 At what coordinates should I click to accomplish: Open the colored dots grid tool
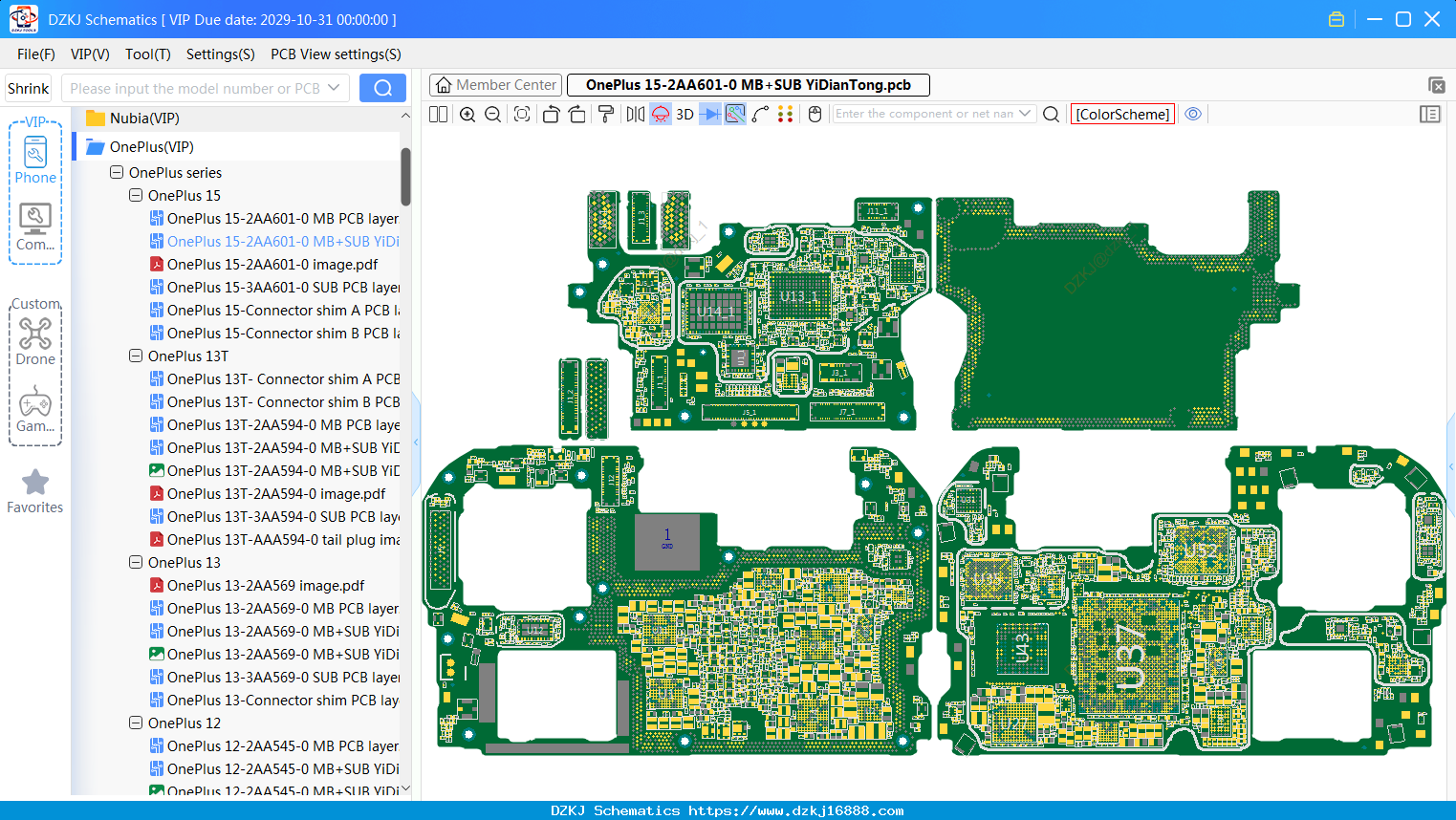coord(786,114)
